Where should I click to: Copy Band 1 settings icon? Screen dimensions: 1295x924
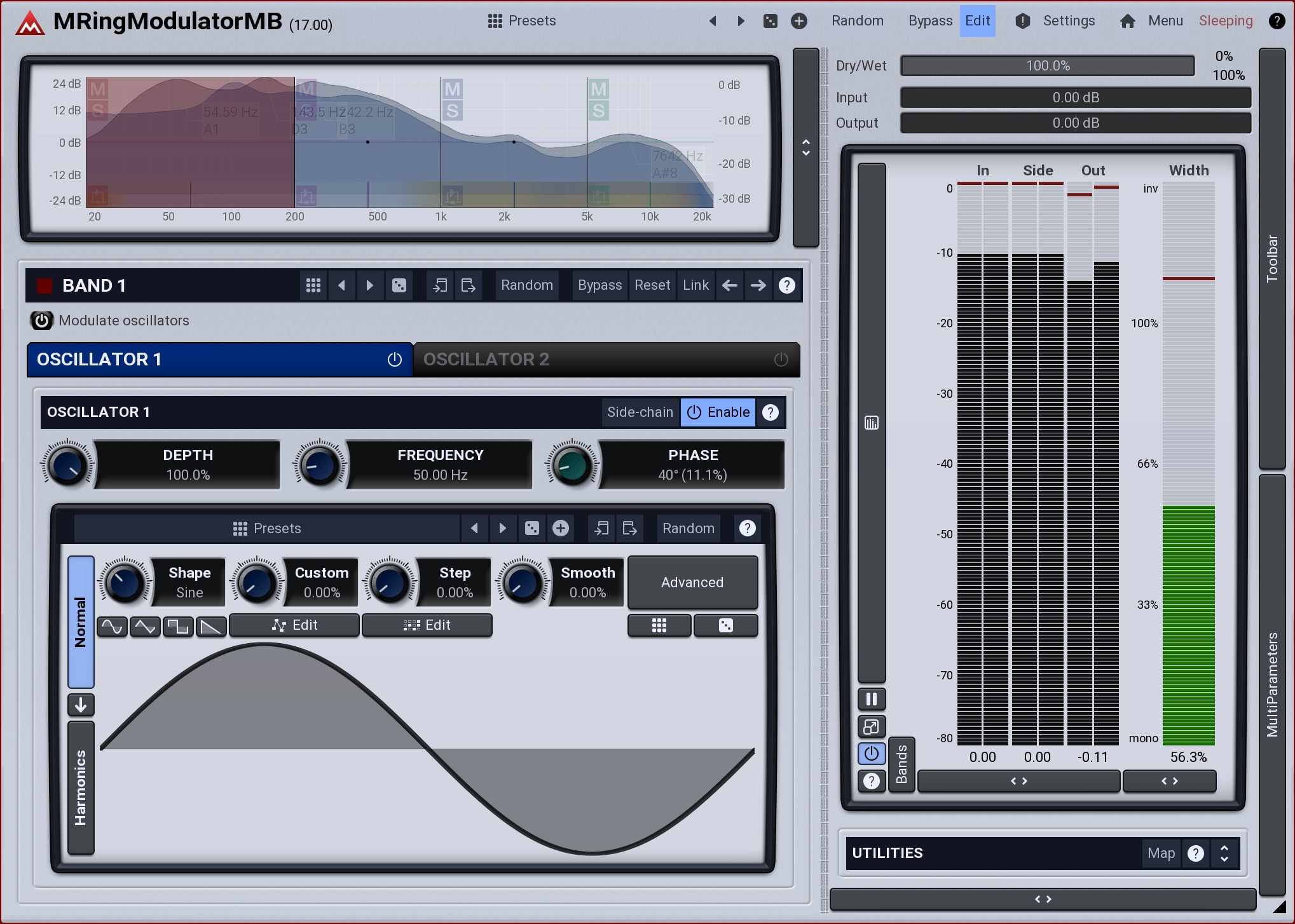click(x=440, y=285)
